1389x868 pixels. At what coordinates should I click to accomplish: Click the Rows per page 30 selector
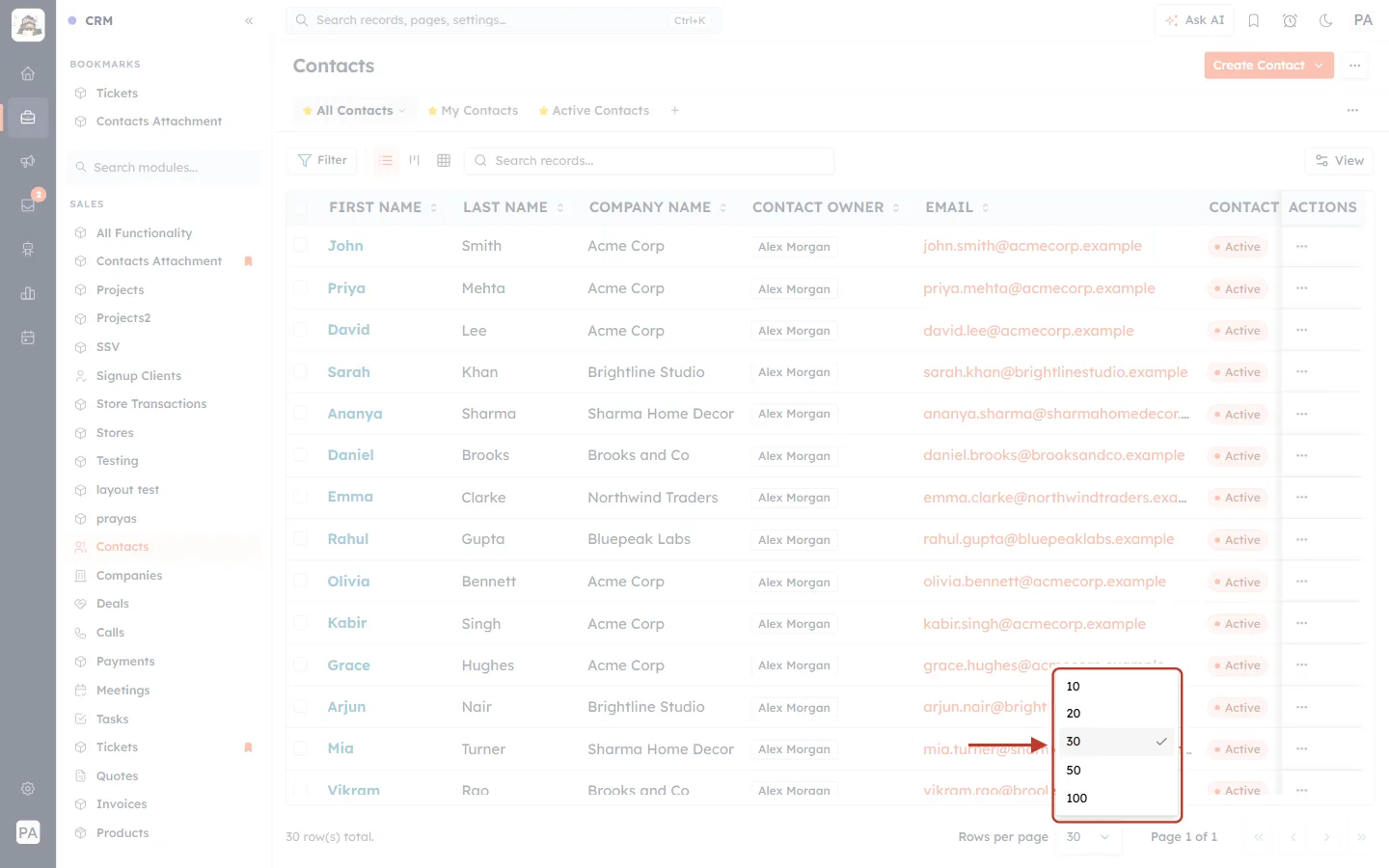click(1088, 837)
